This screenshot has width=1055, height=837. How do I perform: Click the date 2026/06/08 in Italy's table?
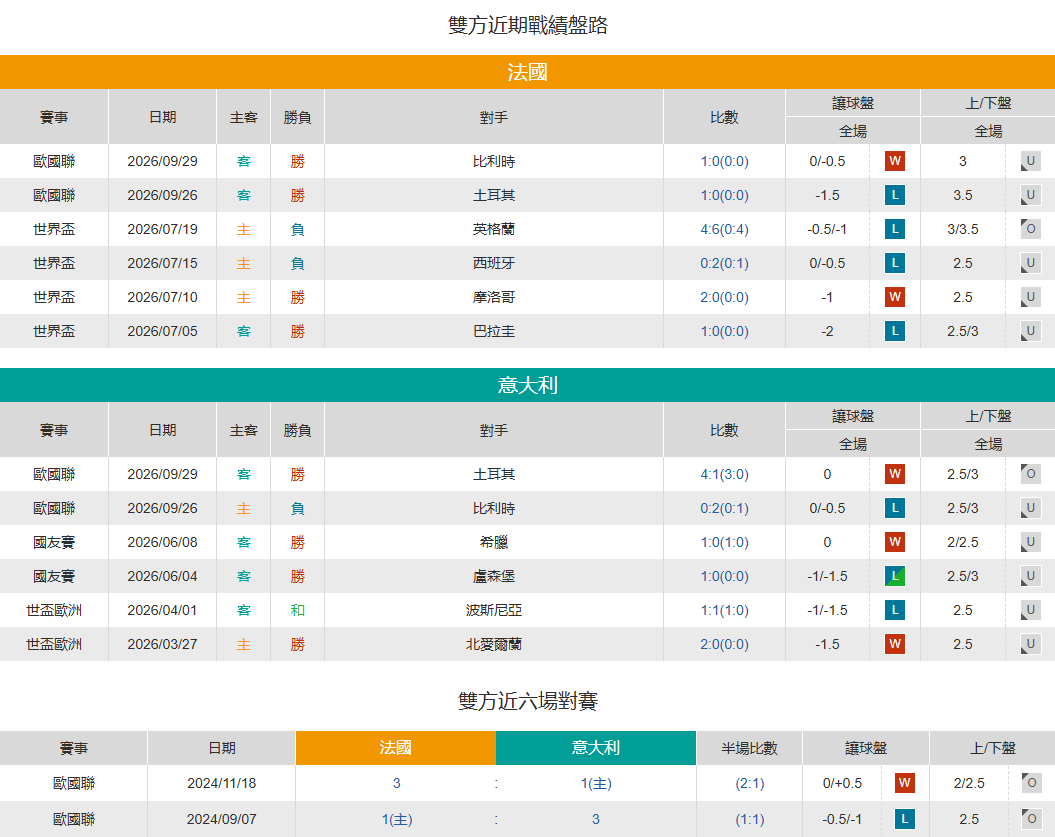(x=162, y=542)
